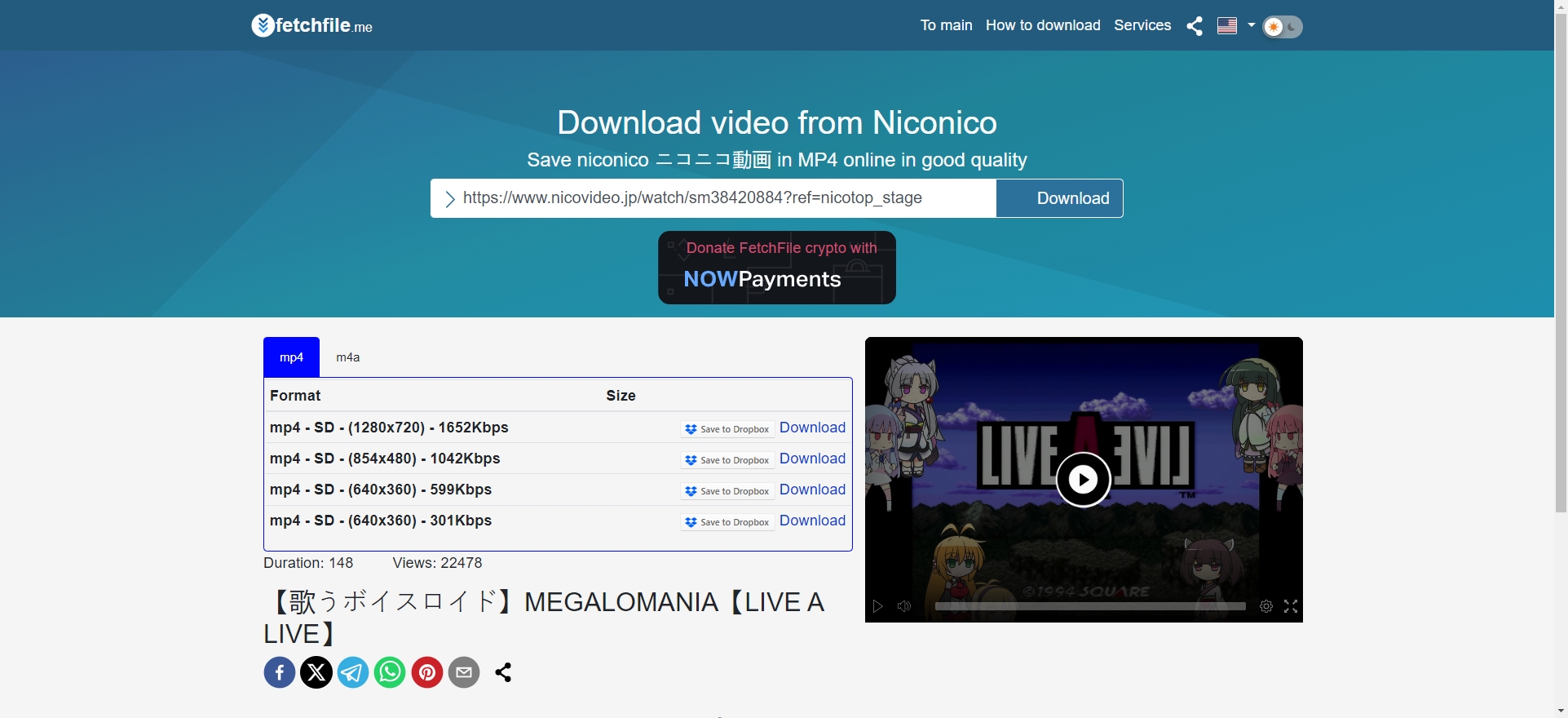
Task: Click the page vertical scrollbar
Action: click(x=1561, y=261)
